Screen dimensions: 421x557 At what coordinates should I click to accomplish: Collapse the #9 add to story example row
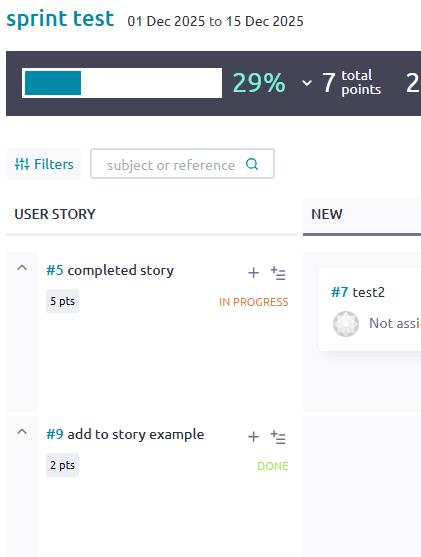(22, 432)
